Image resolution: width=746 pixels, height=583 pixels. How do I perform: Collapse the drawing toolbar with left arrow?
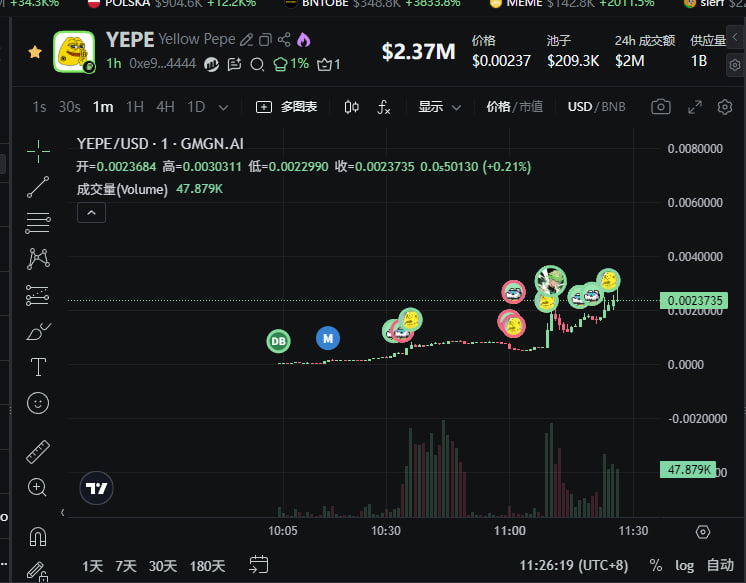(x=63, y=513)
